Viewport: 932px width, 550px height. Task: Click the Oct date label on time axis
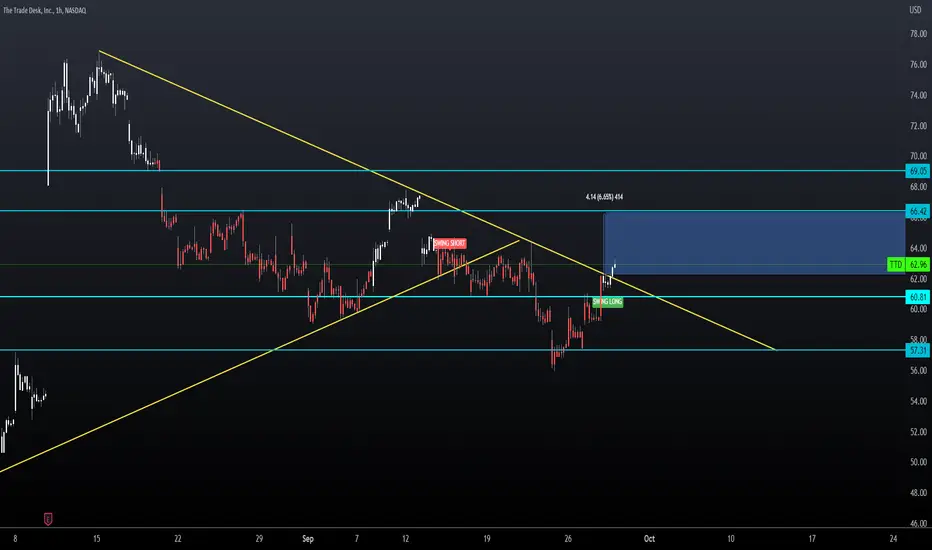tap(649, 539)
